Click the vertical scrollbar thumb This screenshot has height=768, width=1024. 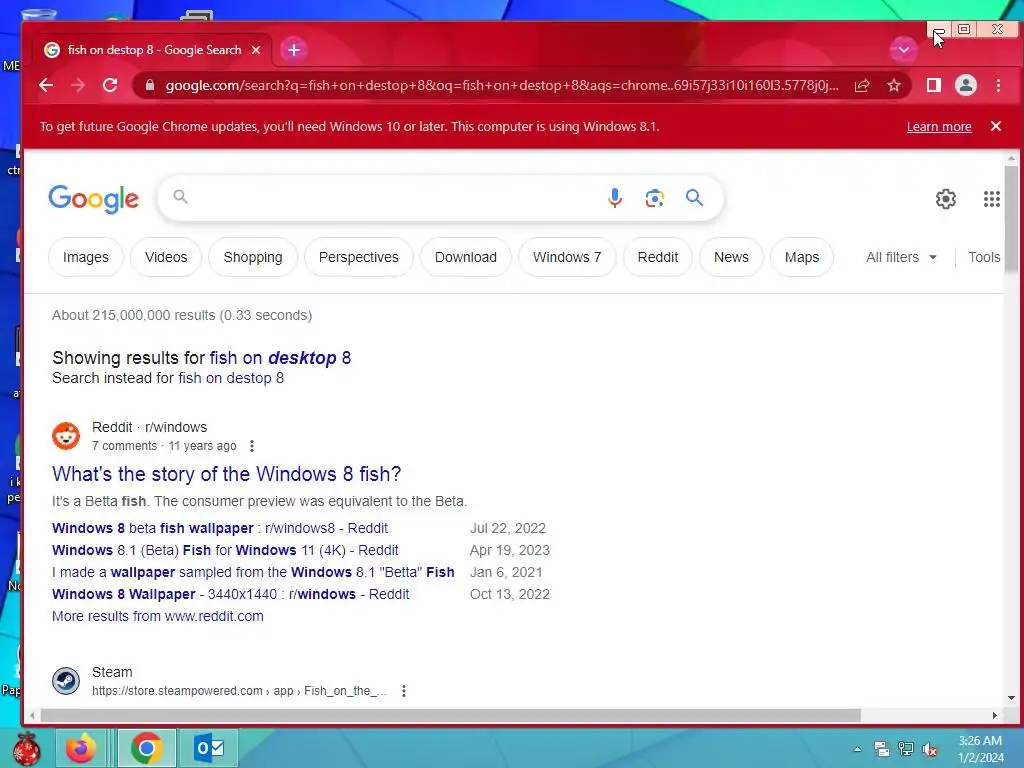[x=1011, y=219]
